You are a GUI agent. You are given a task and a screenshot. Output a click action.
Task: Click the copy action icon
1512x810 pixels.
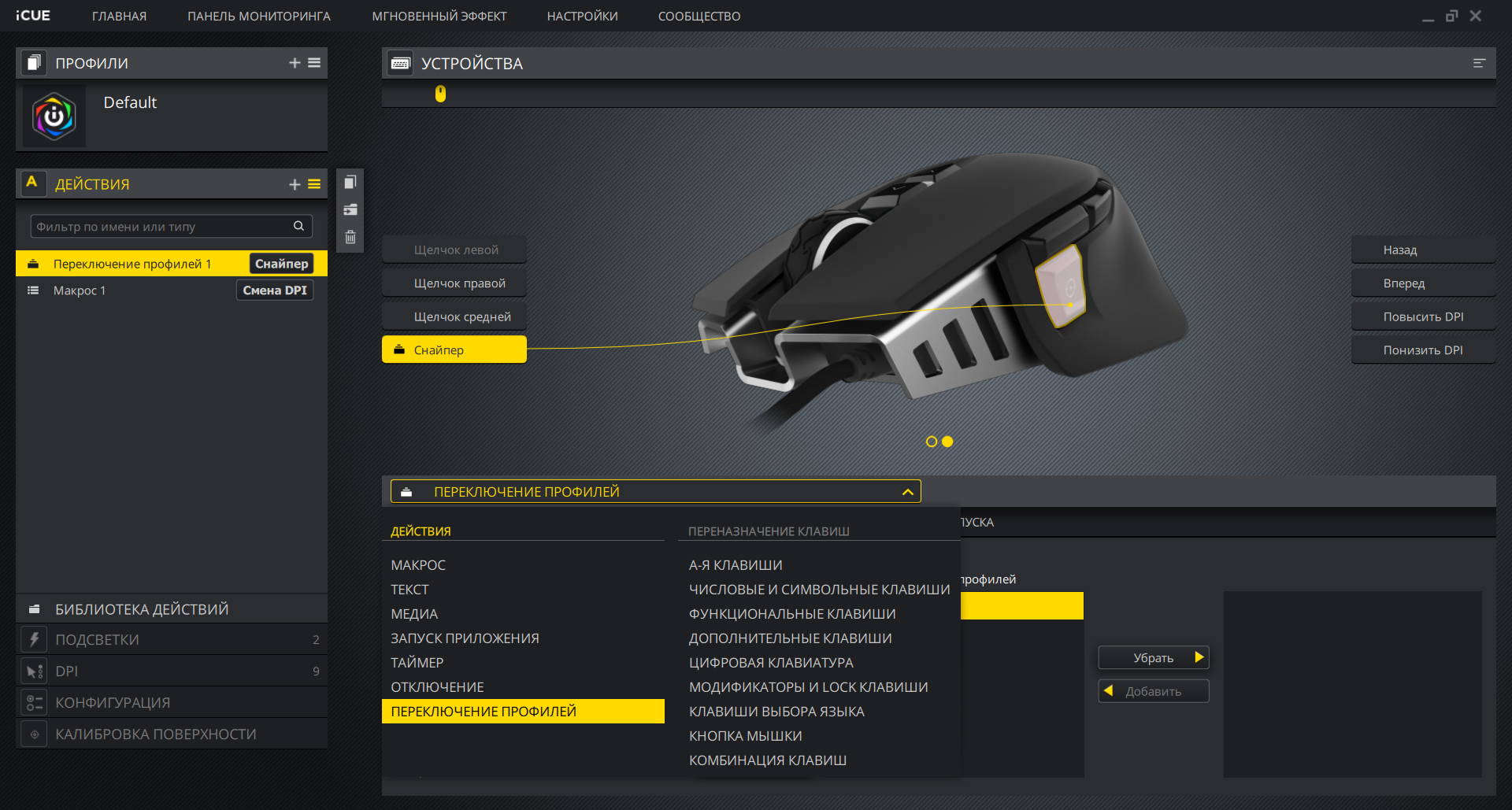pos(350,183)
